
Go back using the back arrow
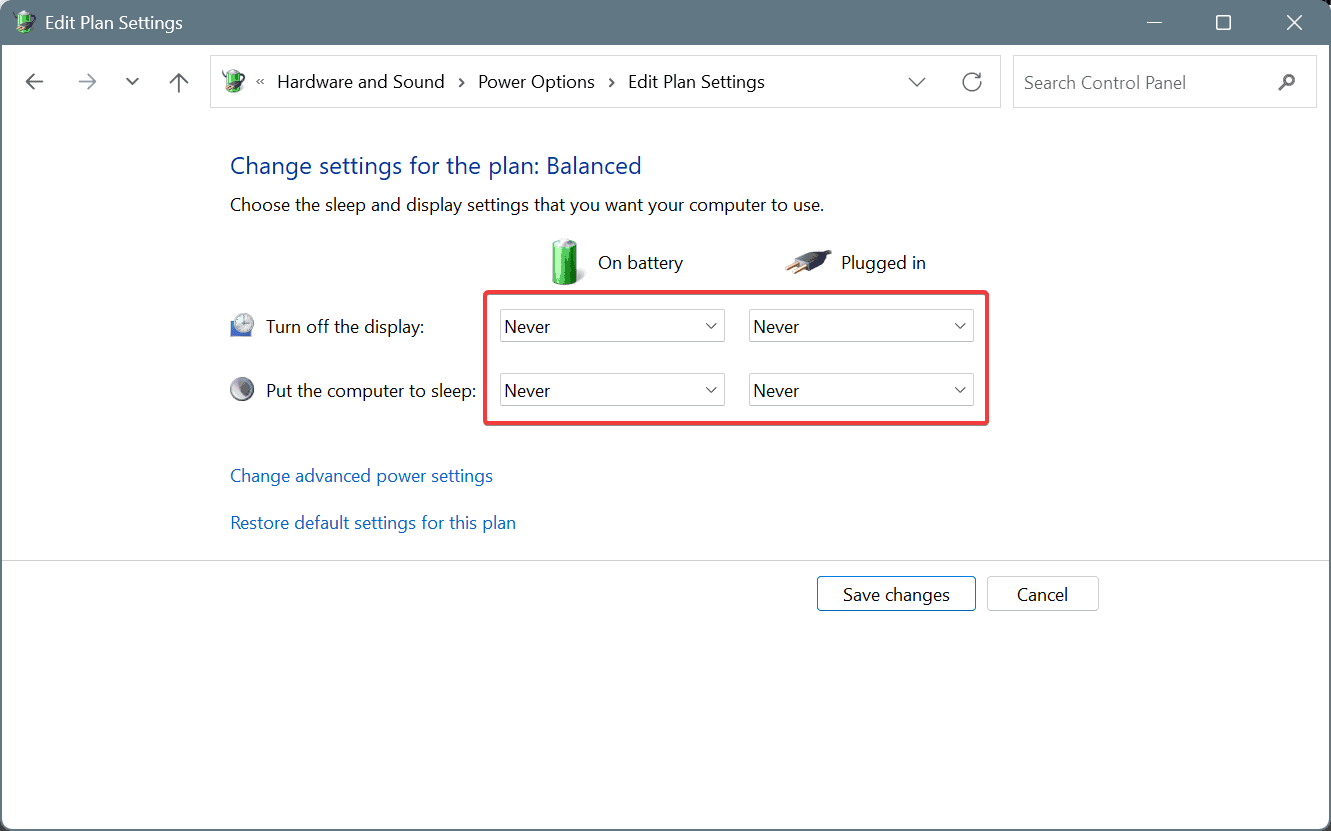(x=35, y=82)
